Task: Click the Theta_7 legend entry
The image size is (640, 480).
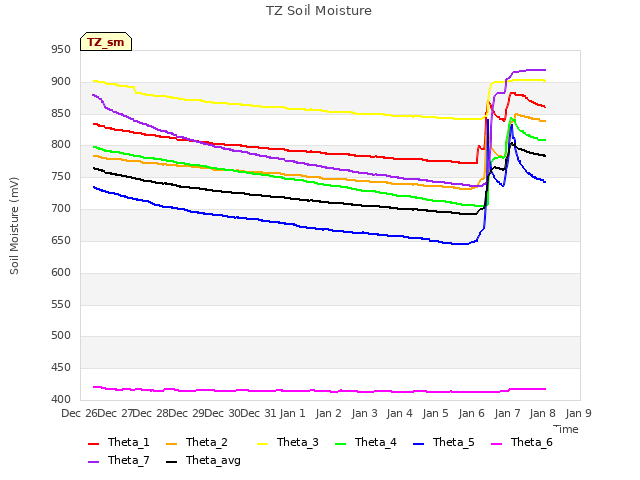Action: (x=119, y=460)
